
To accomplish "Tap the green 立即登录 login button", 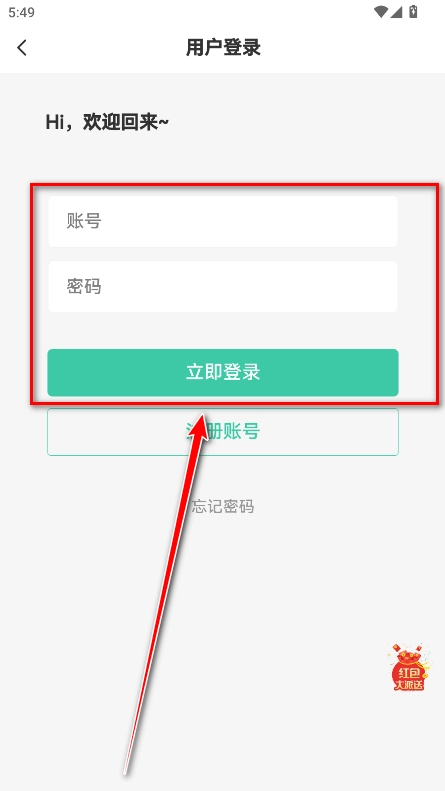I will pyautogui.click(x=222, y=372).
